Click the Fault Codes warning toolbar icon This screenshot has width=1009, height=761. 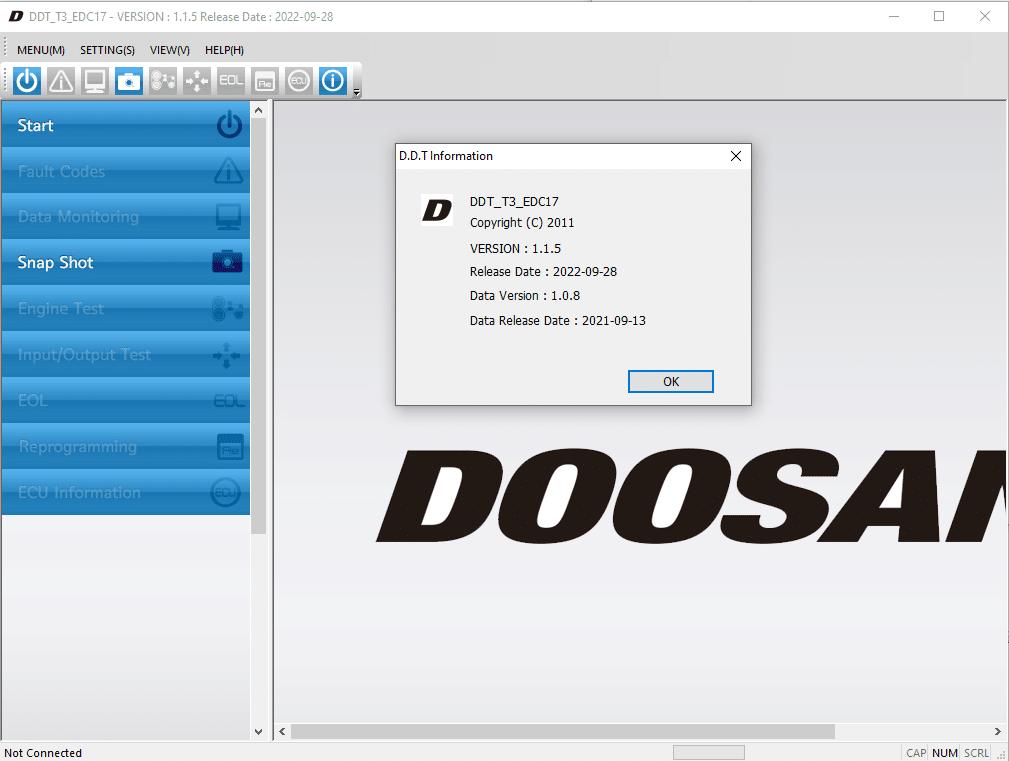click(x=62, y=81)
